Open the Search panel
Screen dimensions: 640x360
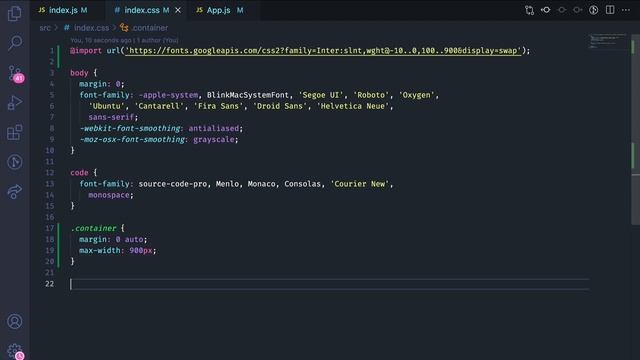click(15, 42)
